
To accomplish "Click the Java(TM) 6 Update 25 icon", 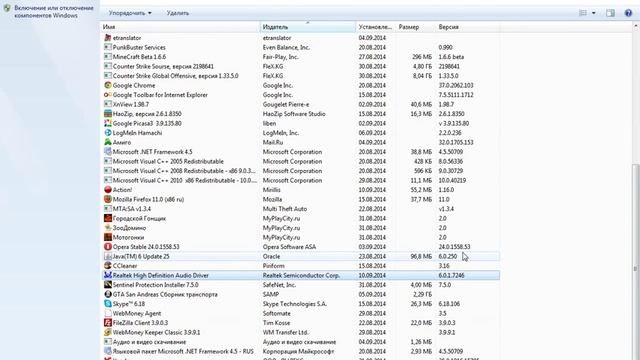I will [108, 256].
